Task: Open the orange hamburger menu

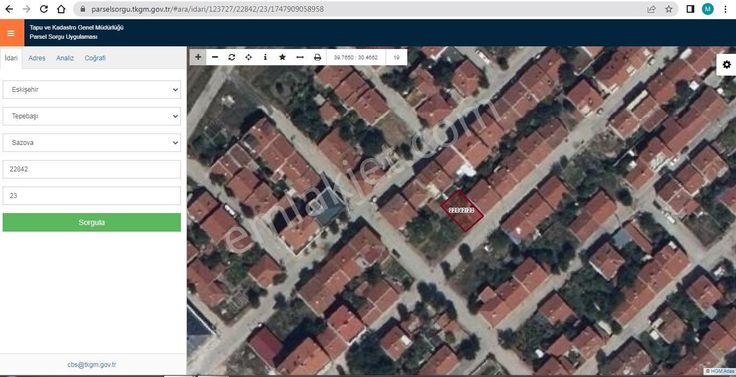Action: (x=11, y=33)
